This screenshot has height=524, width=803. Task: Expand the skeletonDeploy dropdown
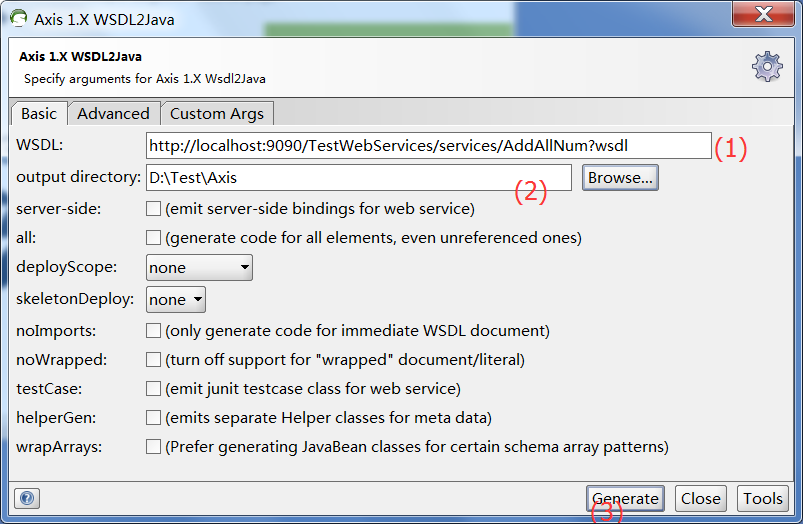[x=176, y=299]
